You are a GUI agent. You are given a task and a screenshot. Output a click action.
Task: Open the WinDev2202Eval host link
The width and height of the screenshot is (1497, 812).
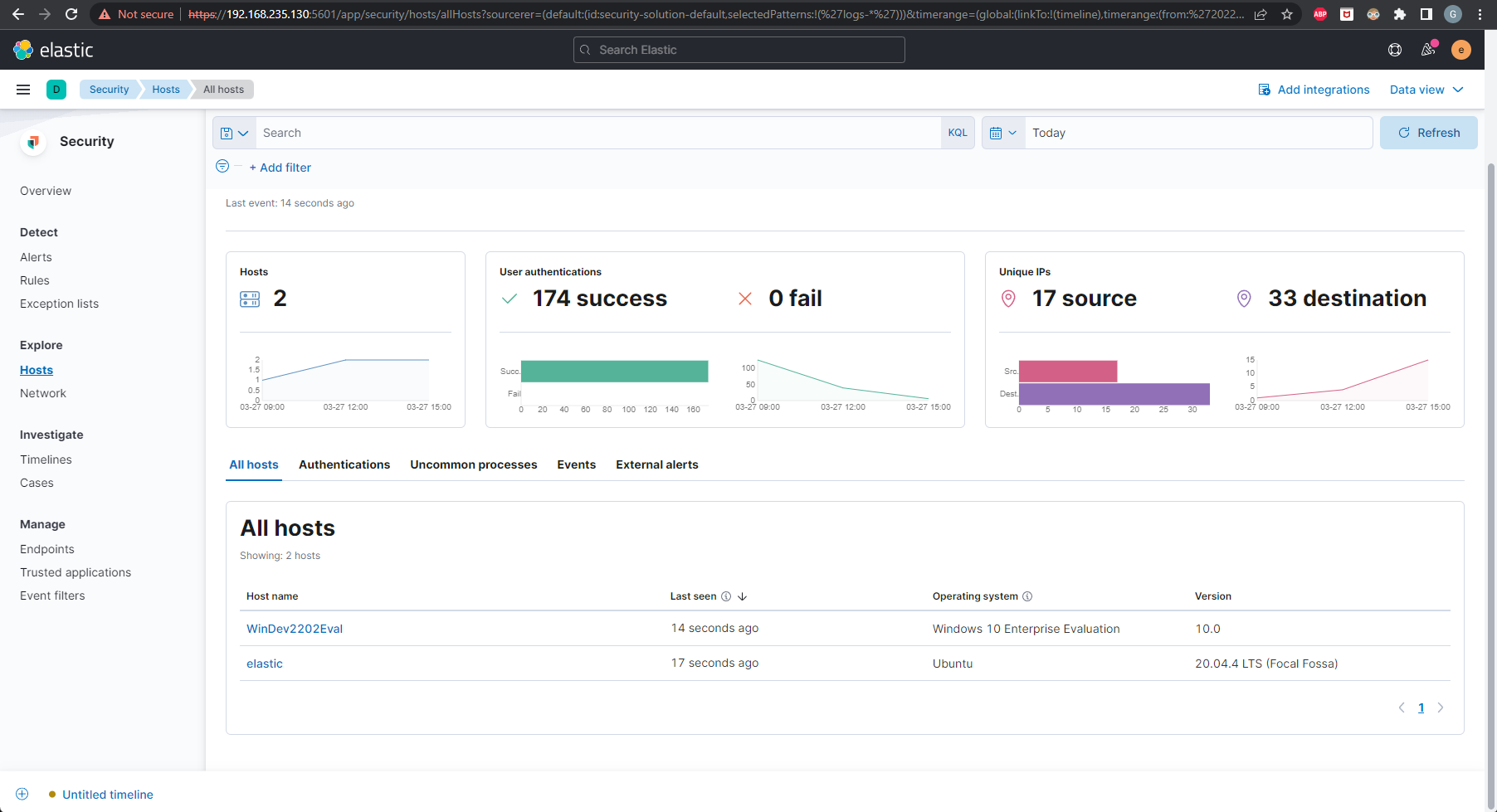tap(295, 629)
